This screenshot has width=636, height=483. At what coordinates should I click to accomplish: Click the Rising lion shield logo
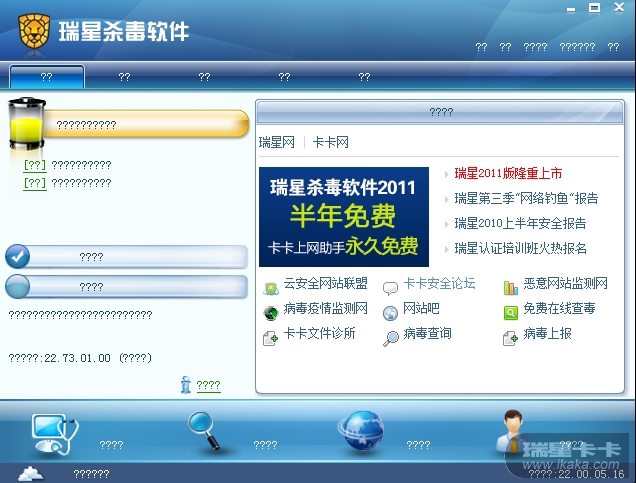pos(34,31)
